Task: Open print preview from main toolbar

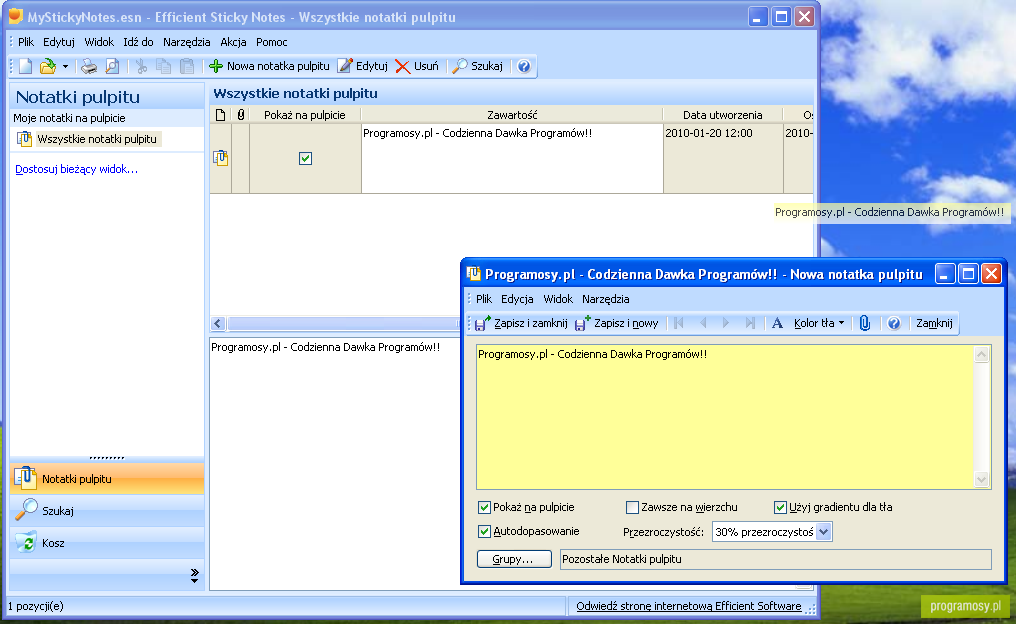Action: click(x=112, y=66)
